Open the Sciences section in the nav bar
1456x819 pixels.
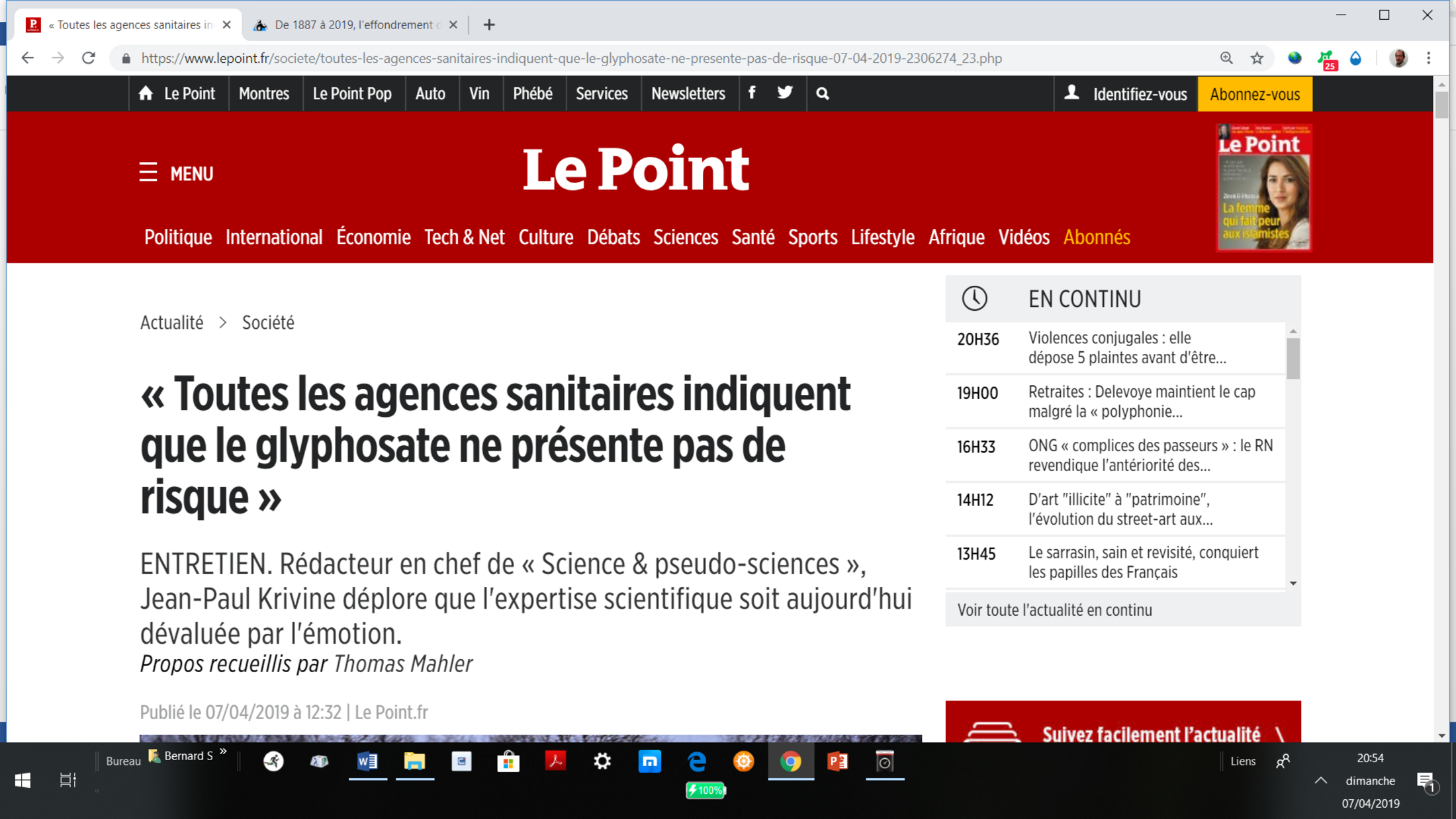[685, 237]
